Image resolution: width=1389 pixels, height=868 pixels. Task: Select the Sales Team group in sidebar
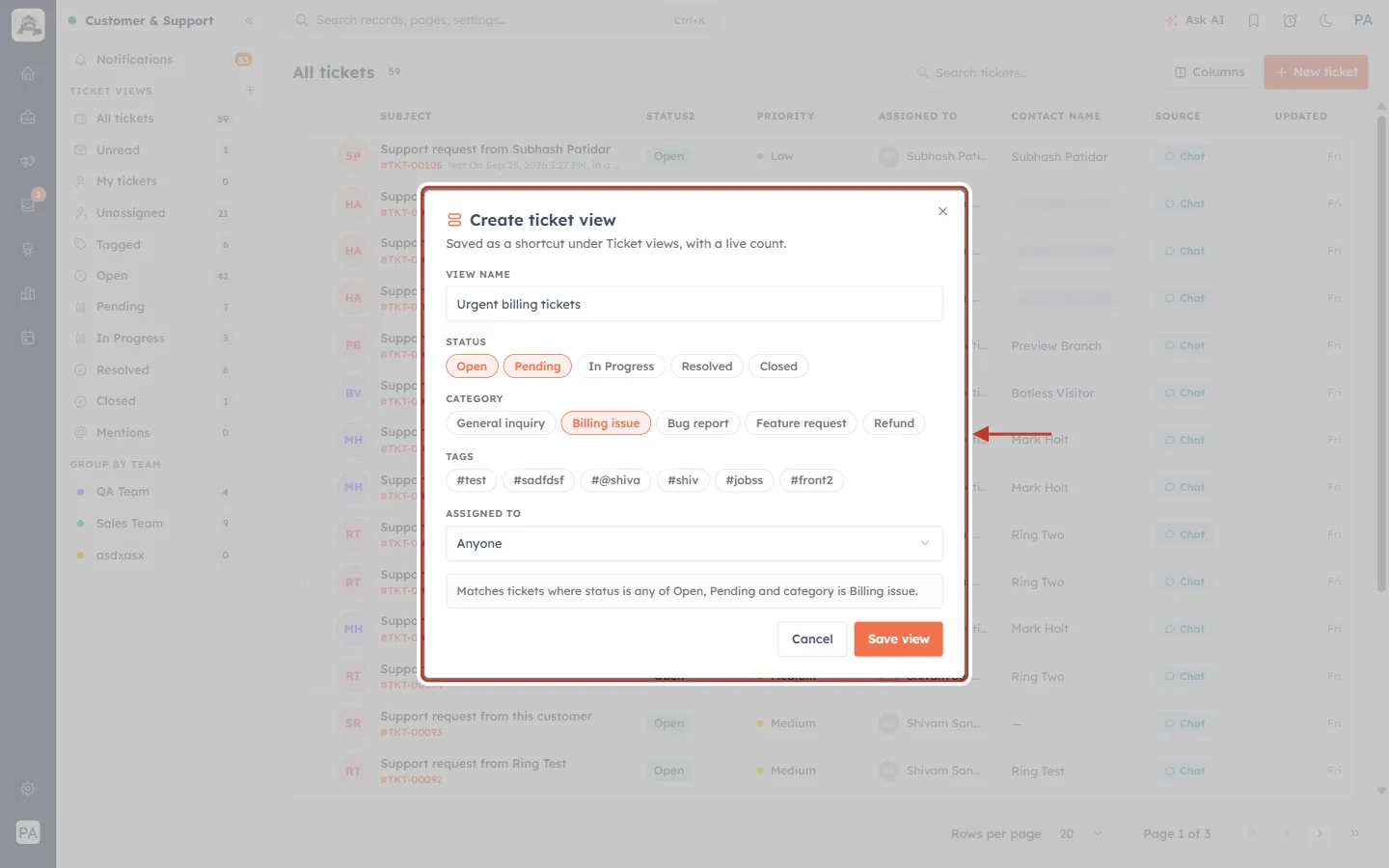[152, 524]
